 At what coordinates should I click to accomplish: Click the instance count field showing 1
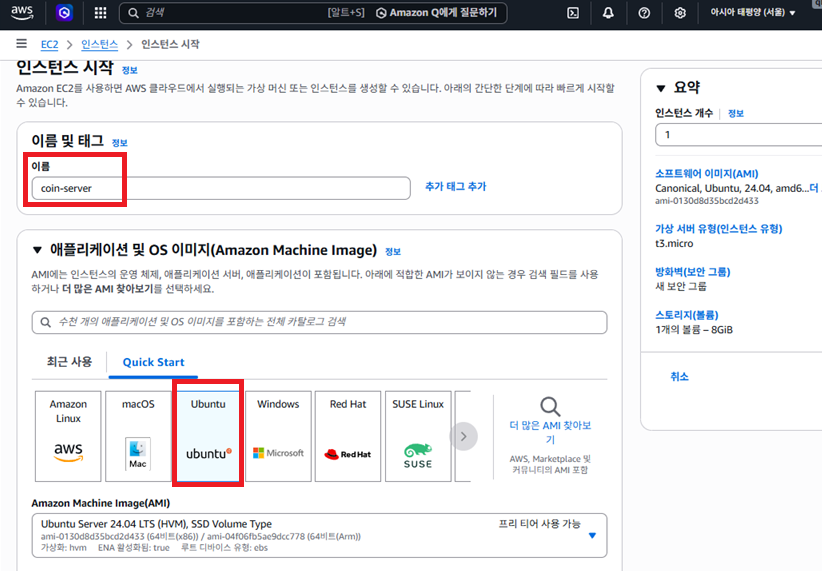[x=738, y=135]
